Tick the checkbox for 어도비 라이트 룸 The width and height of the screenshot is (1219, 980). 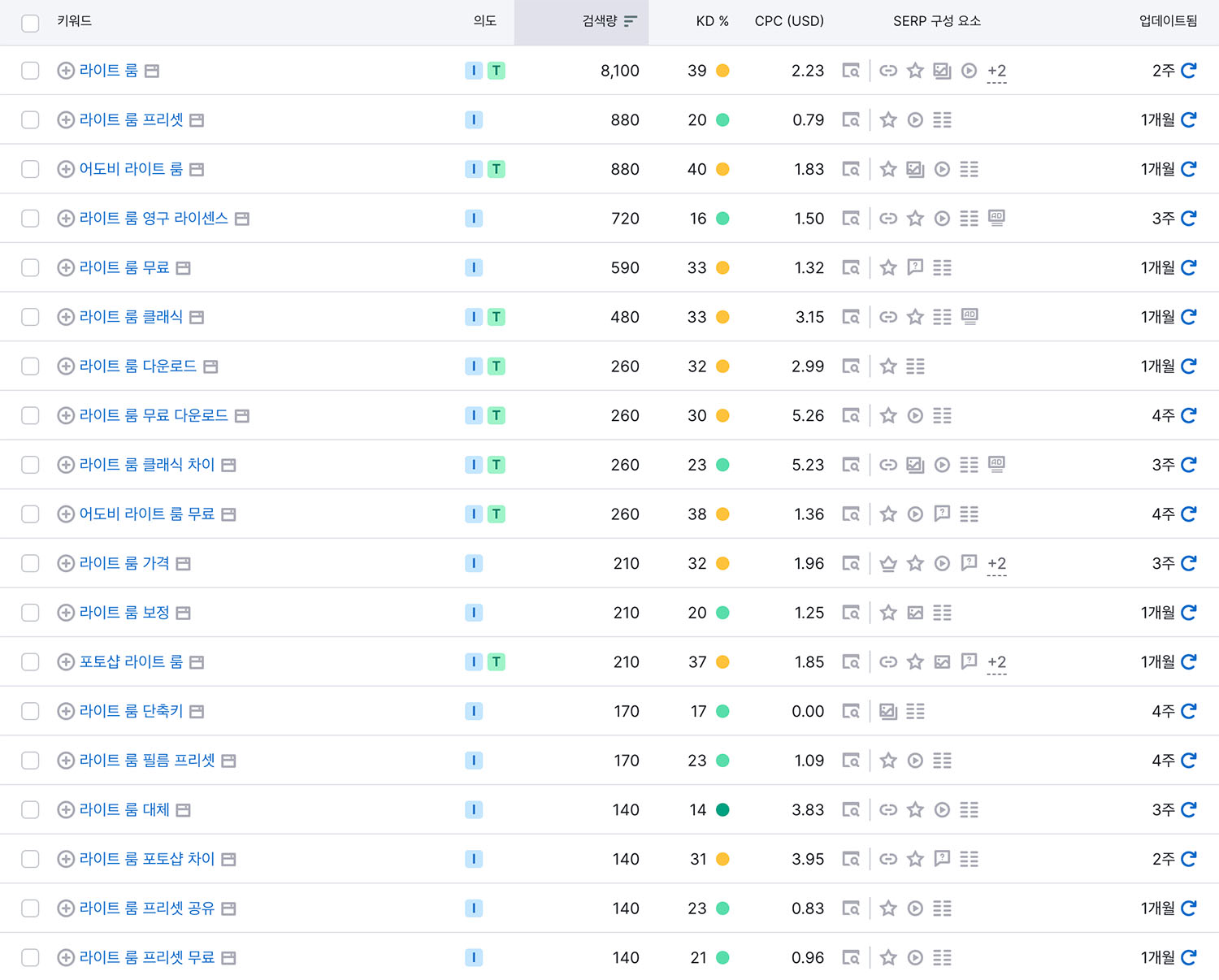30,169
